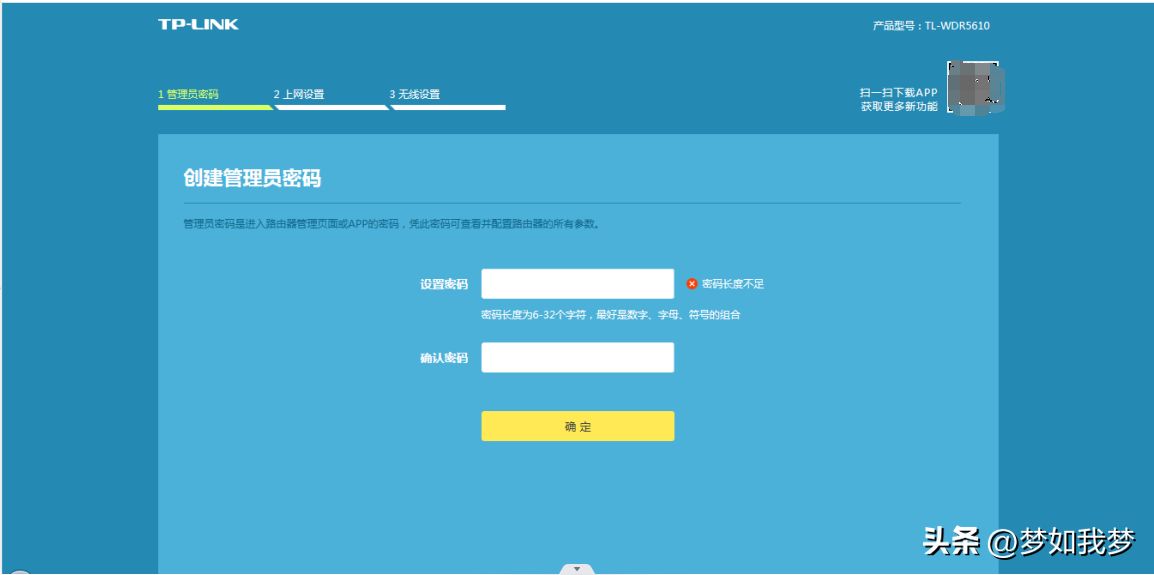Click the password length hint text
1154x575 pixels.
click(610, 315)
